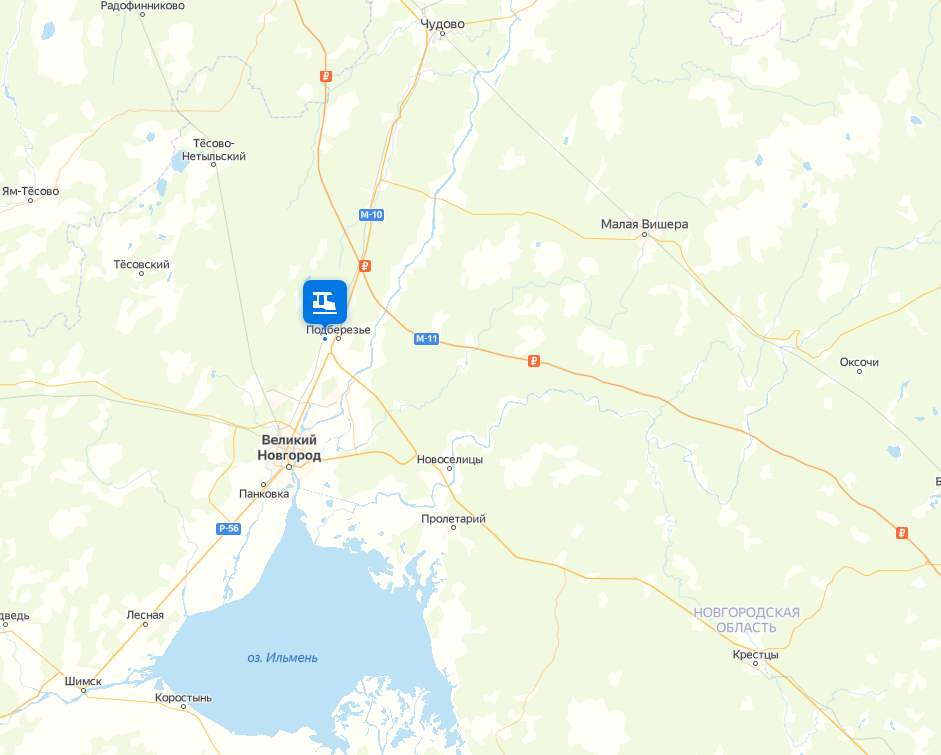Screen dimensions: 941x755
Task: Click the Оксочи settlement label
Action: click(x=859, y=362)
